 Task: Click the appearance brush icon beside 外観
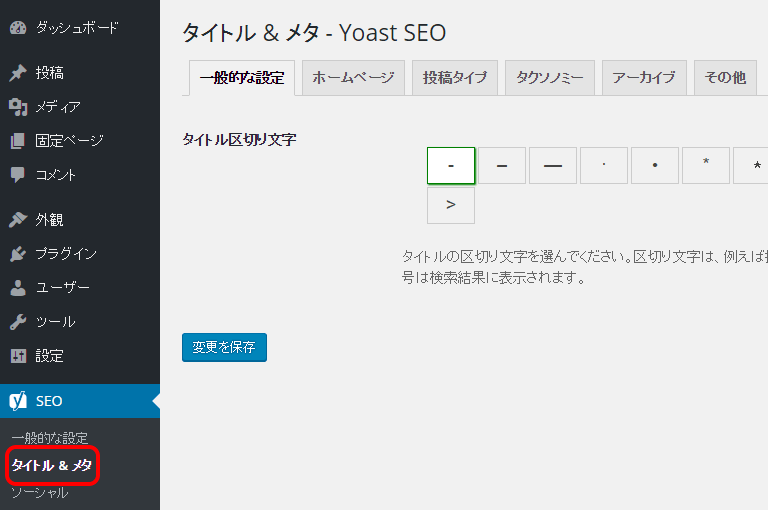18,219
